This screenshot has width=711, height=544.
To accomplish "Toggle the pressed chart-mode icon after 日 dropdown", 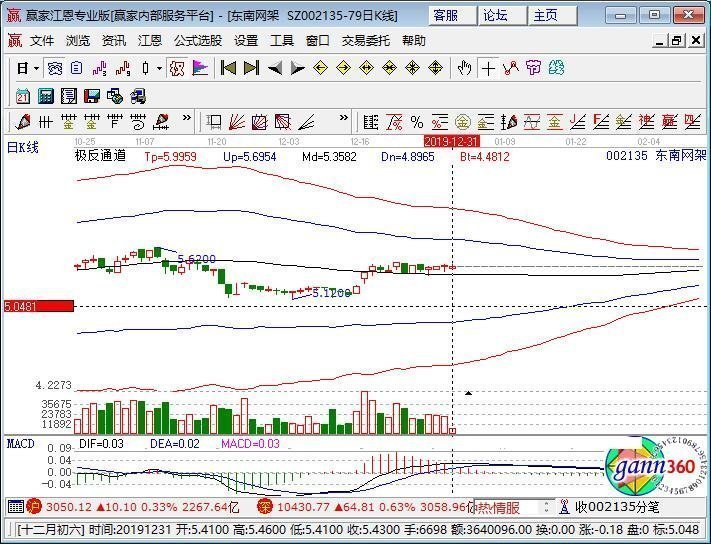I will click(55, 68).
